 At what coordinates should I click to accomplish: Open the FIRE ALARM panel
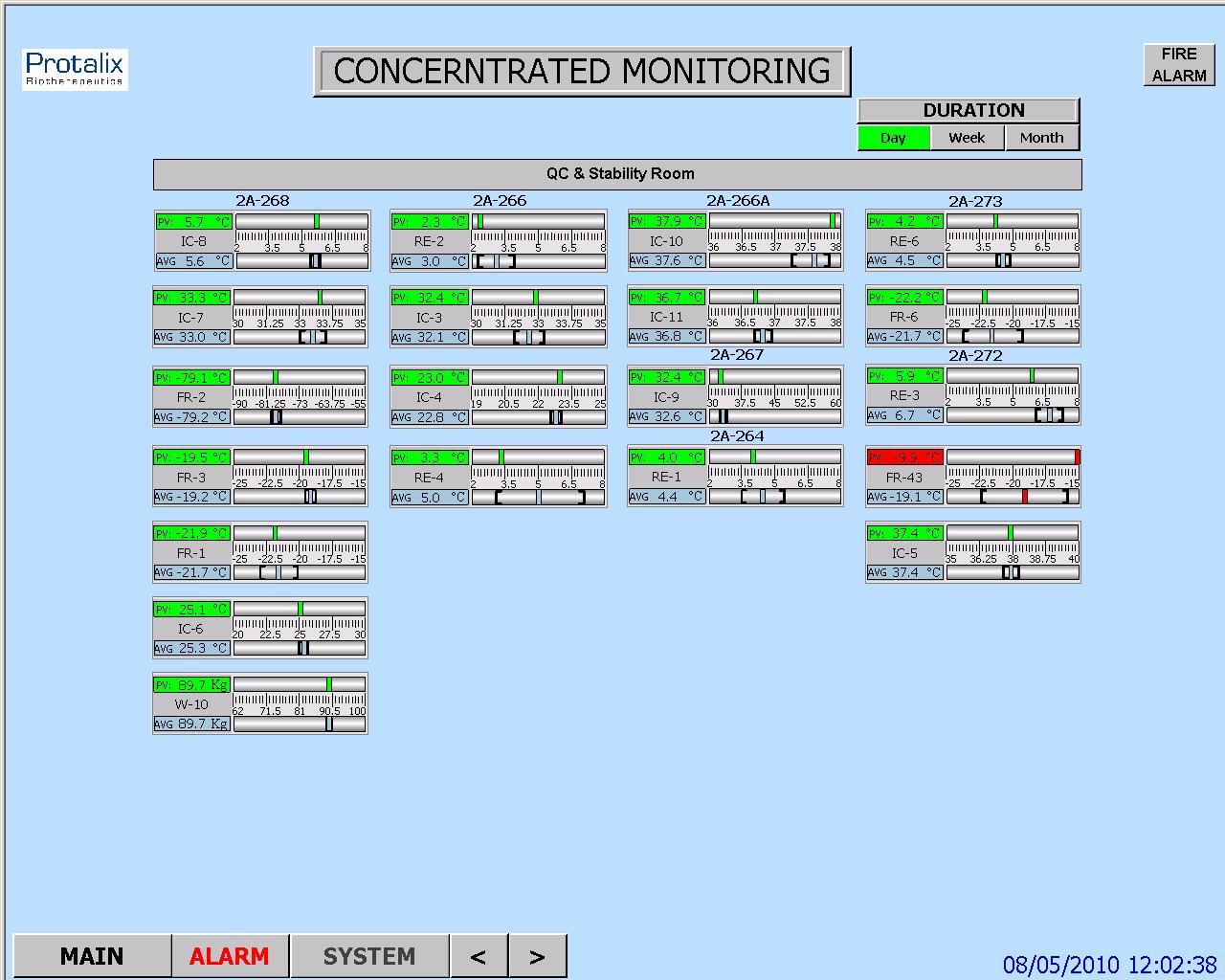[1178, 64]
